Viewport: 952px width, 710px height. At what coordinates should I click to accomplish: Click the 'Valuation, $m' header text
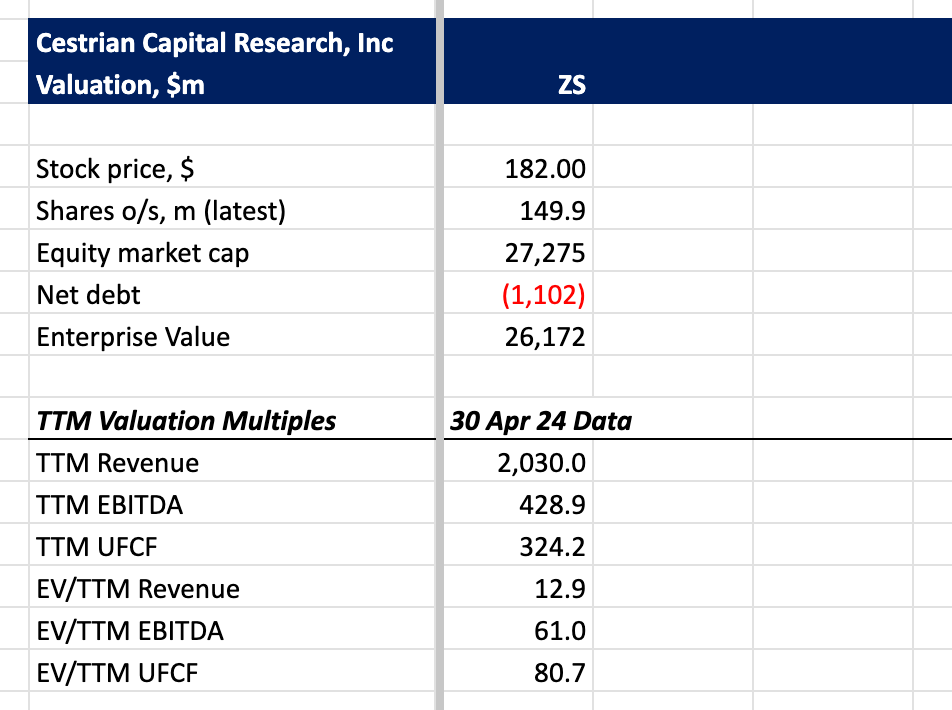pyautogui.click(x=120, y=84)
